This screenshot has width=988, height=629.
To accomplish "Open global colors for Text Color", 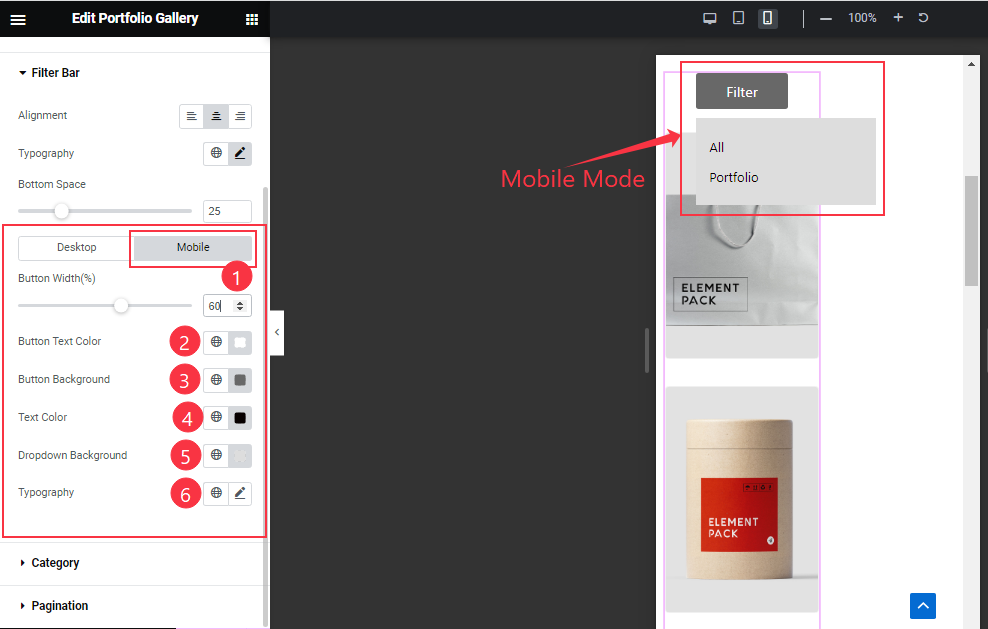I will click(x=216, y=417).
